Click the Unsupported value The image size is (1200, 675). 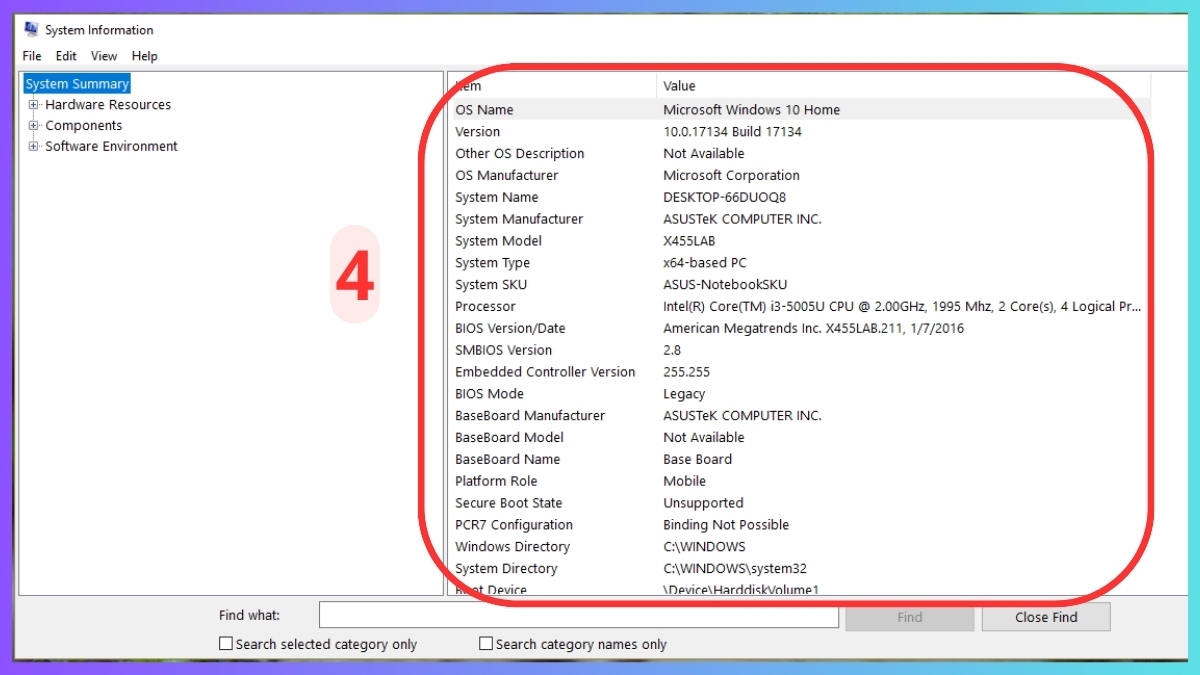pos(704,504)
